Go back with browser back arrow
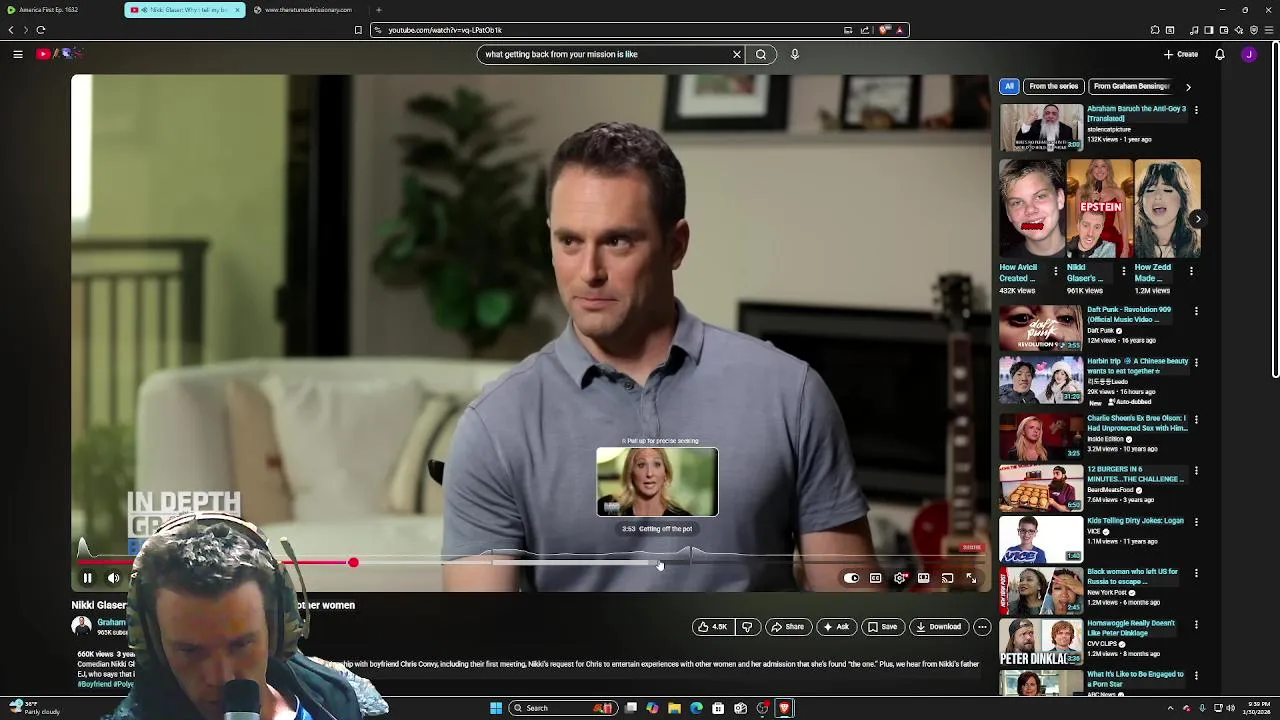This screenshot has width=1280, height=720. [x=11, y=30]
